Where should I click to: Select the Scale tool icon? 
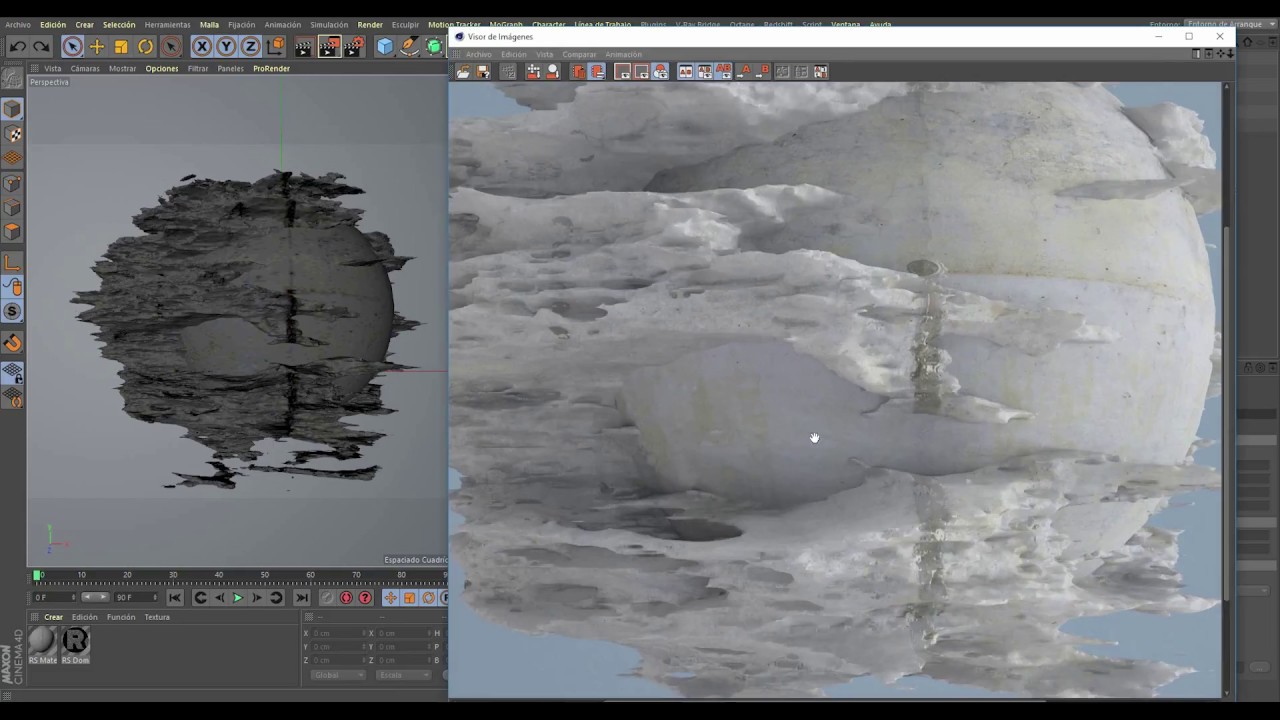121,46
